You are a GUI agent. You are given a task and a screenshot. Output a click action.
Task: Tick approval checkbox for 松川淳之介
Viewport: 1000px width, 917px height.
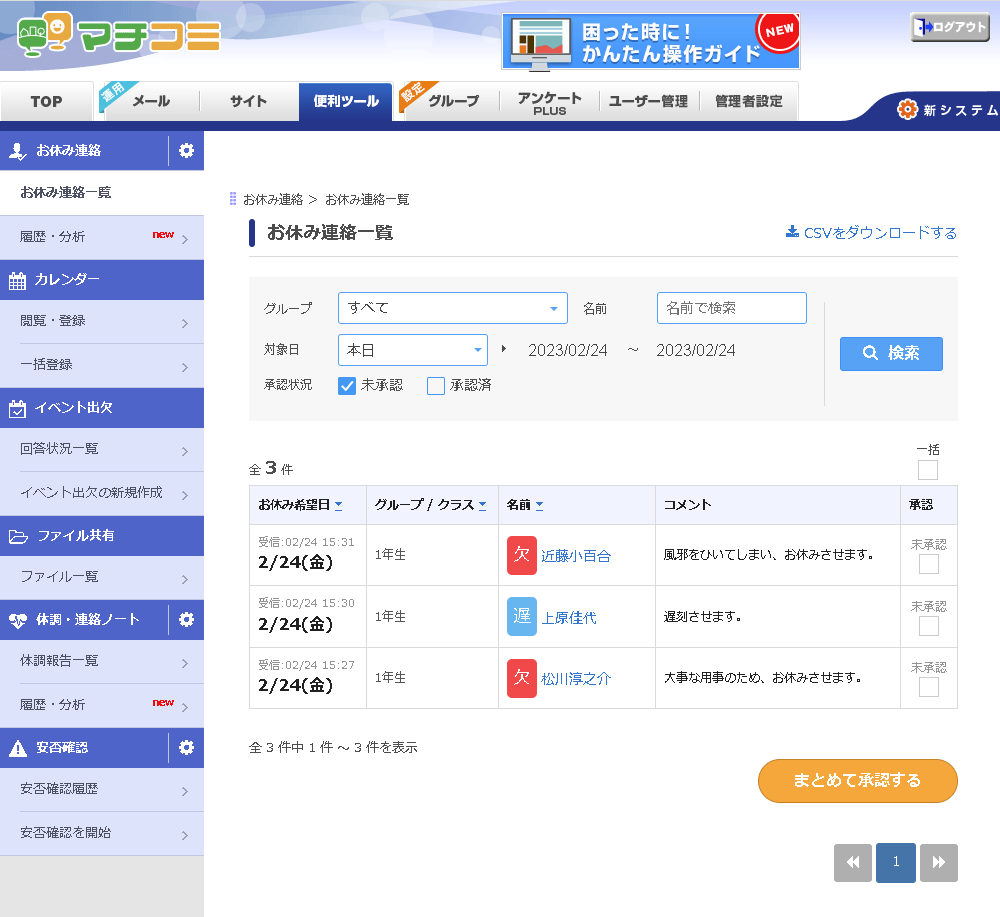click(929, 687)
